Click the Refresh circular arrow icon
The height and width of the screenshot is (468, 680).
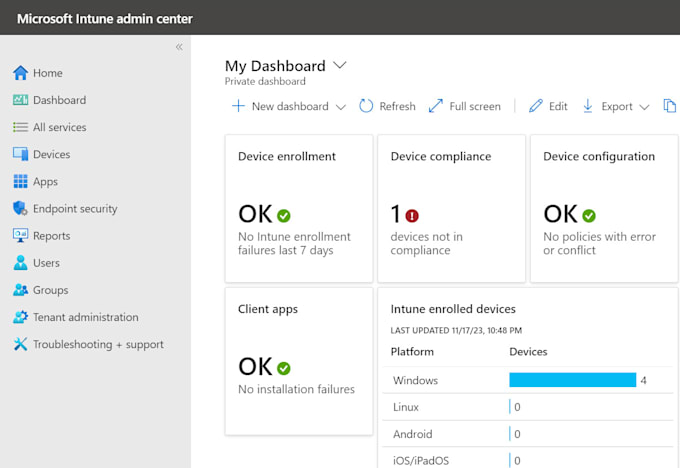[x=366, y=106]
